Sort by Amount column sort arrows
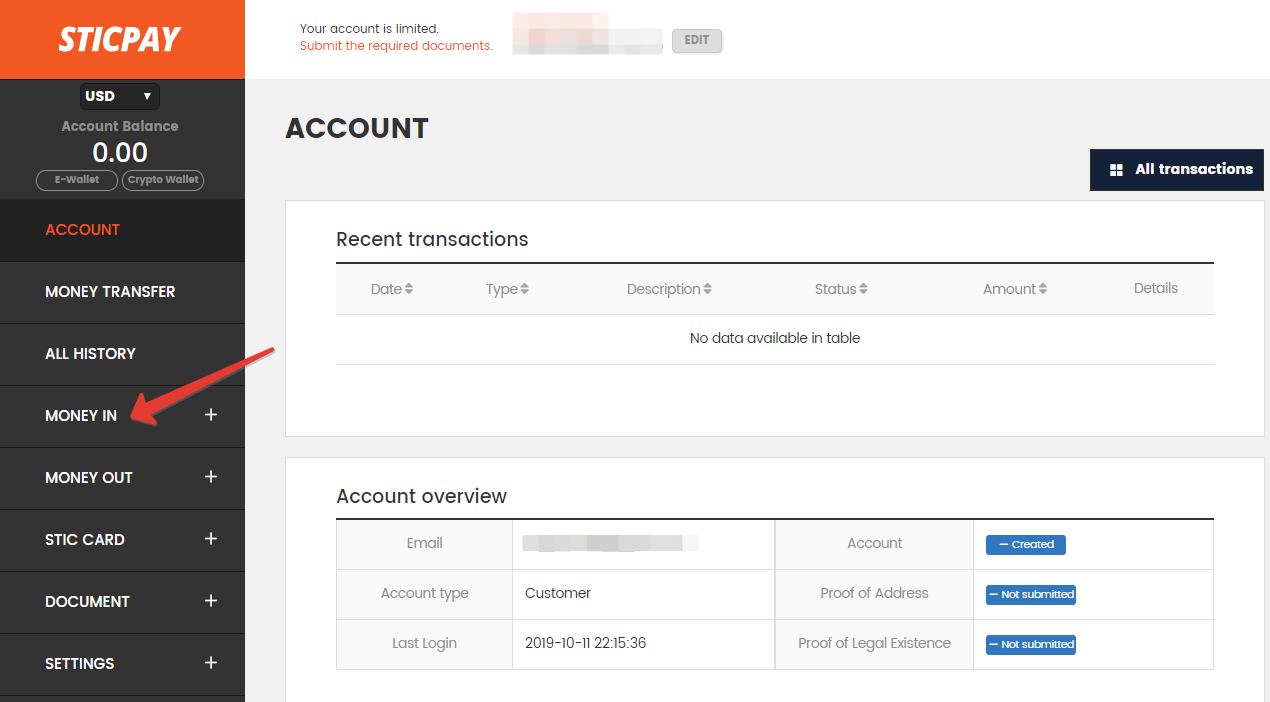The image size is (1270, 702). pos(1042,289)
